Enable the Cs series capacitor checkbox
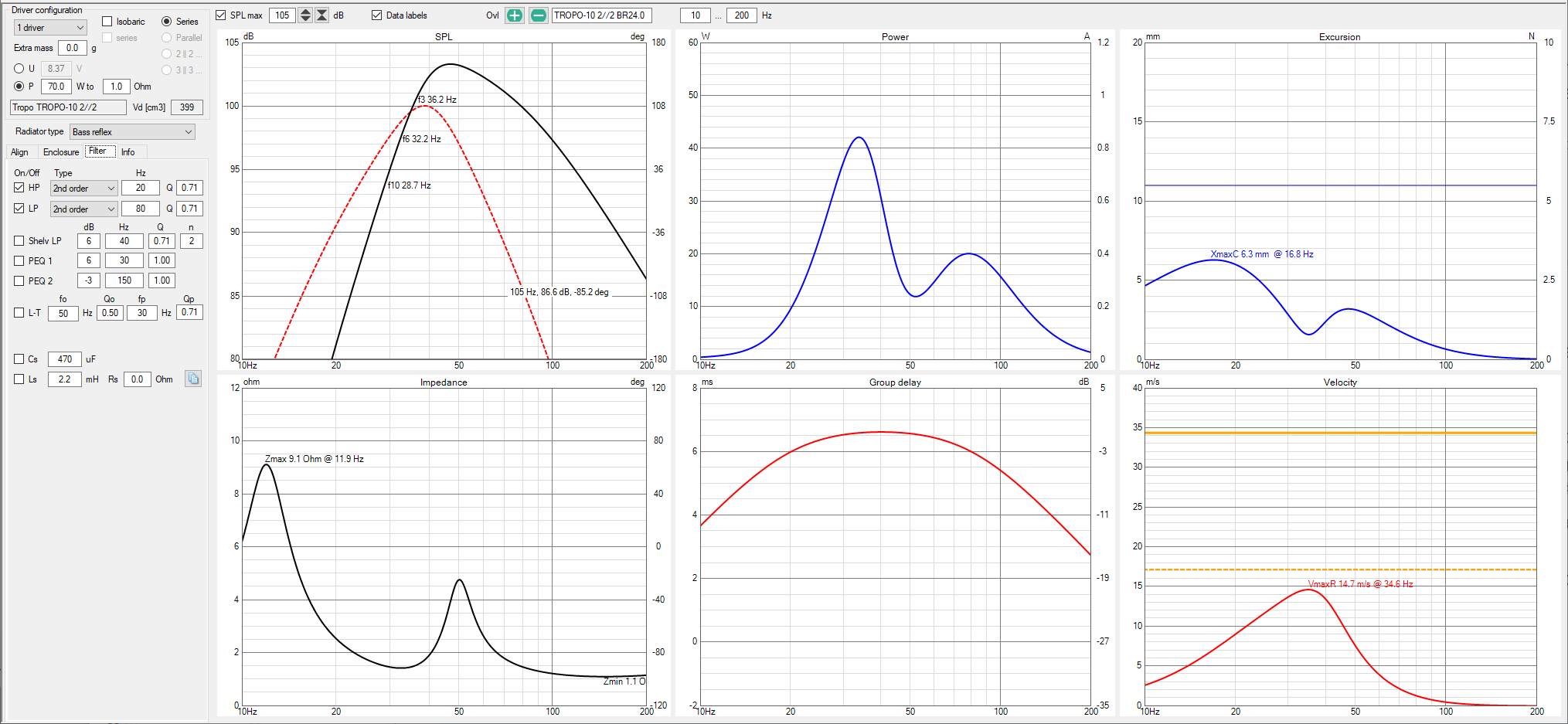 pyautogui.click(x=19, y=359)
